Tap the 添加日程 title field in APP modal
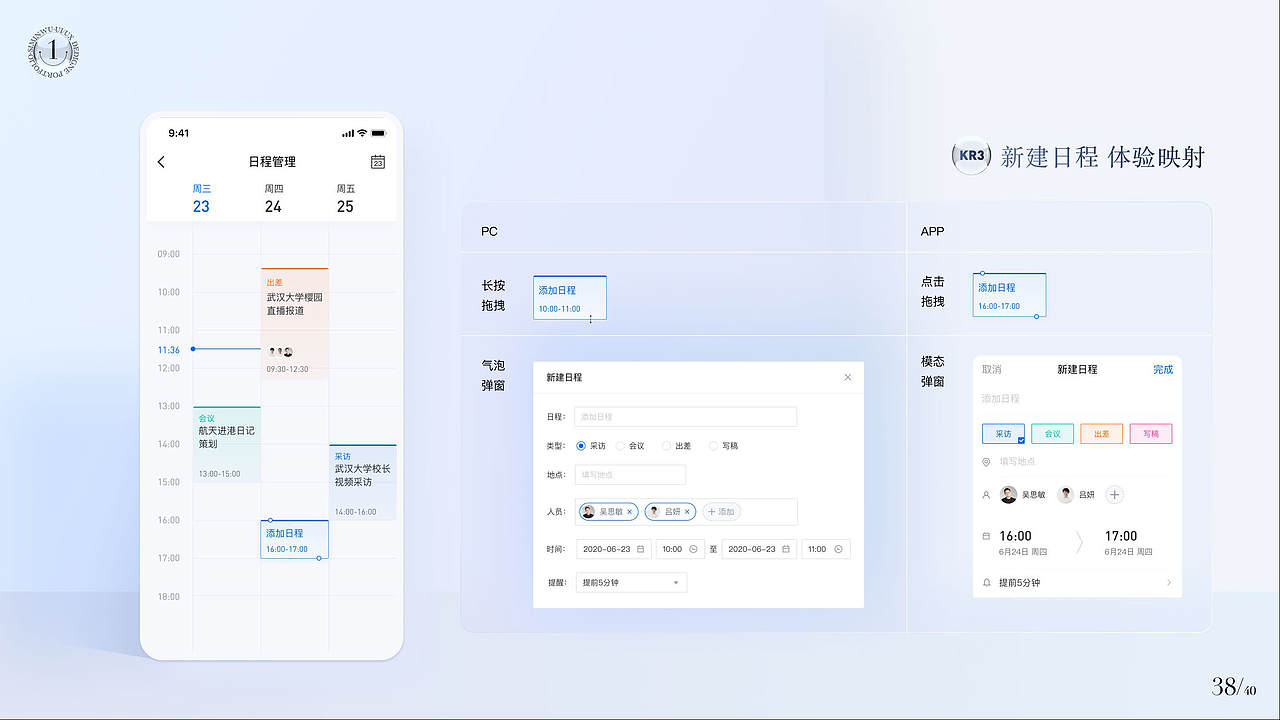 [x=1001, y=399]
